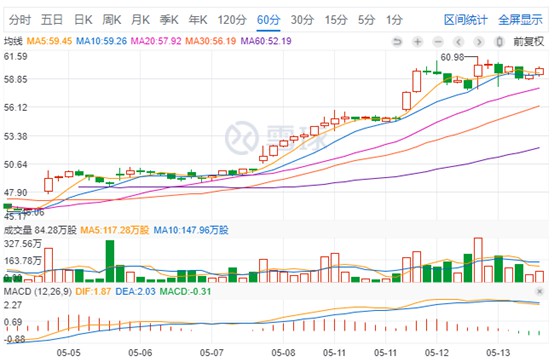554x362 pixels.
Task: Toggle the candlestick style icon
Action: (499, 42)
